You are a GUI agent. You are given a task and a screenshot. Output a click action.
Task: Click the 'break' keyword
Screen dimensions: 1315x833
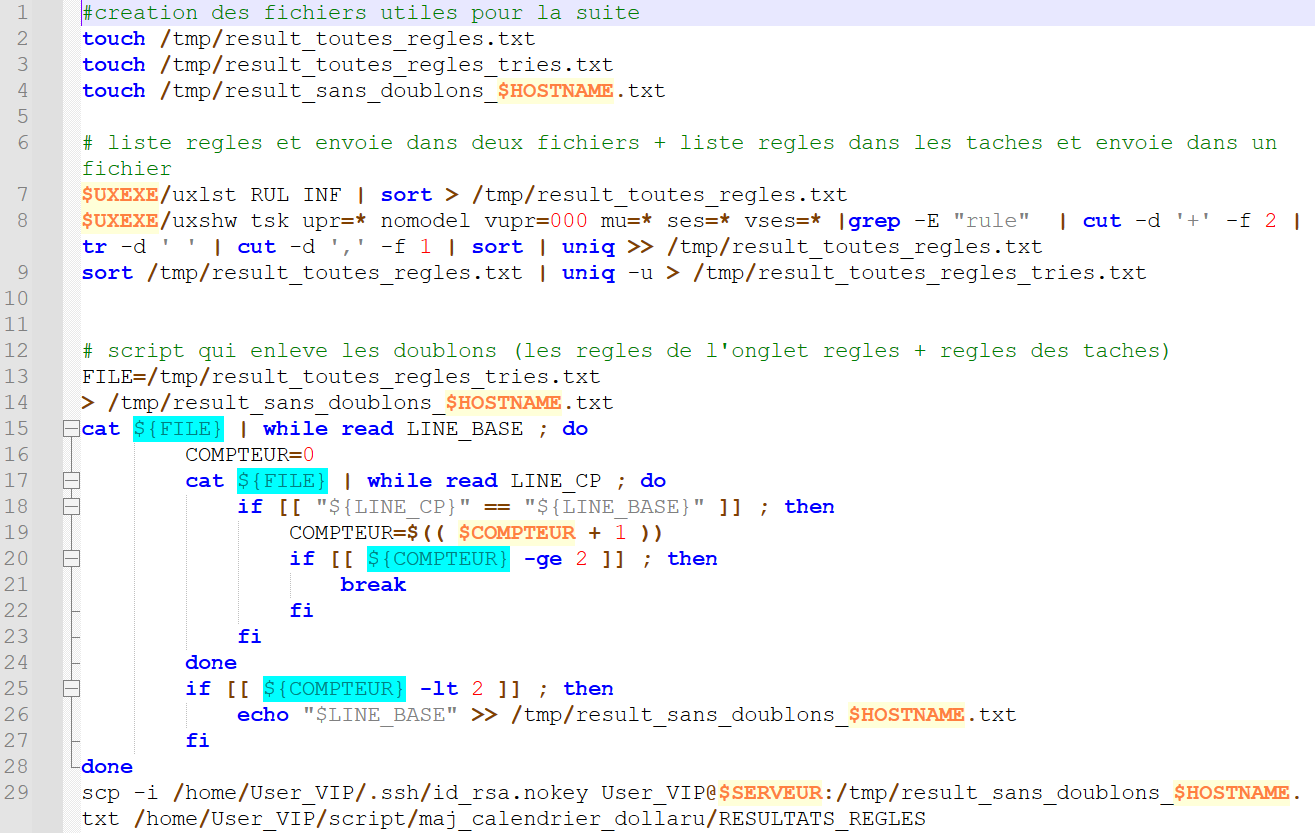(373, 585)
